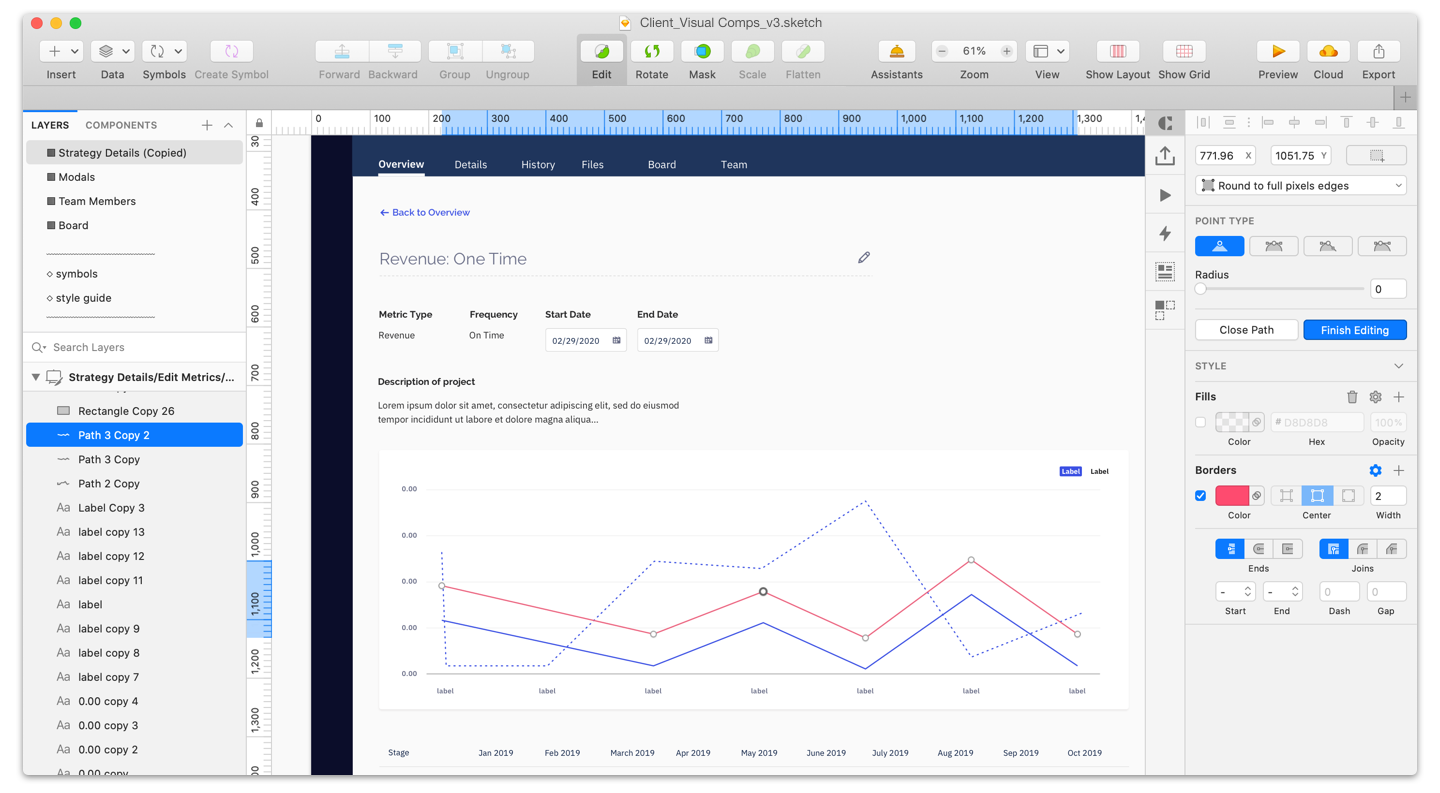Open Cloud upload icon
The width and height of the screenshot is (1440, 793).
click(1328, 51)
